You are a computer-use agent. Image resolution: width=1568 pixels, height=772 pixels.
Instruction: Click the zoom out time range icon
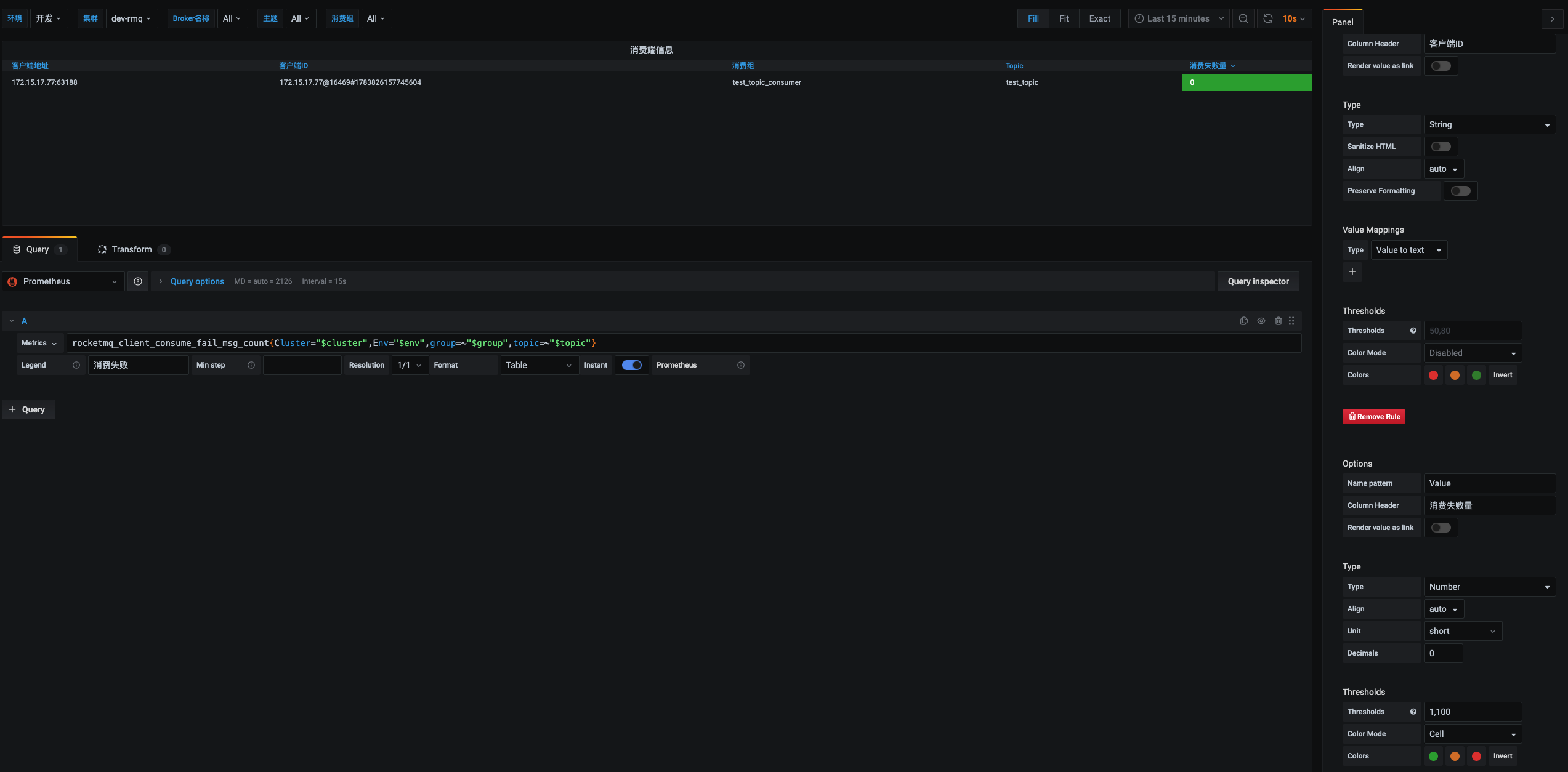coord(1243,18)
